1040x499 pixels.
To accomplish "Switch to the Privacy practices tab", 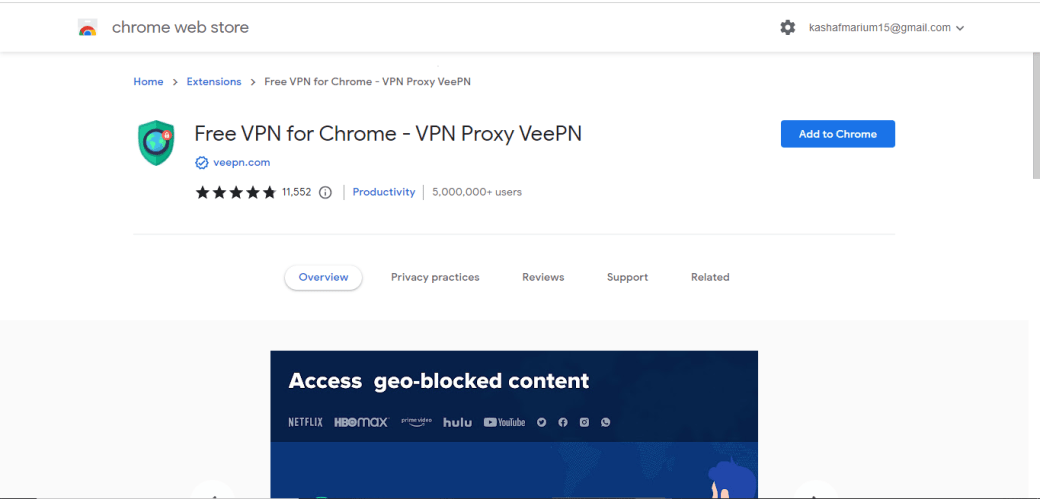I will (435, 277).
